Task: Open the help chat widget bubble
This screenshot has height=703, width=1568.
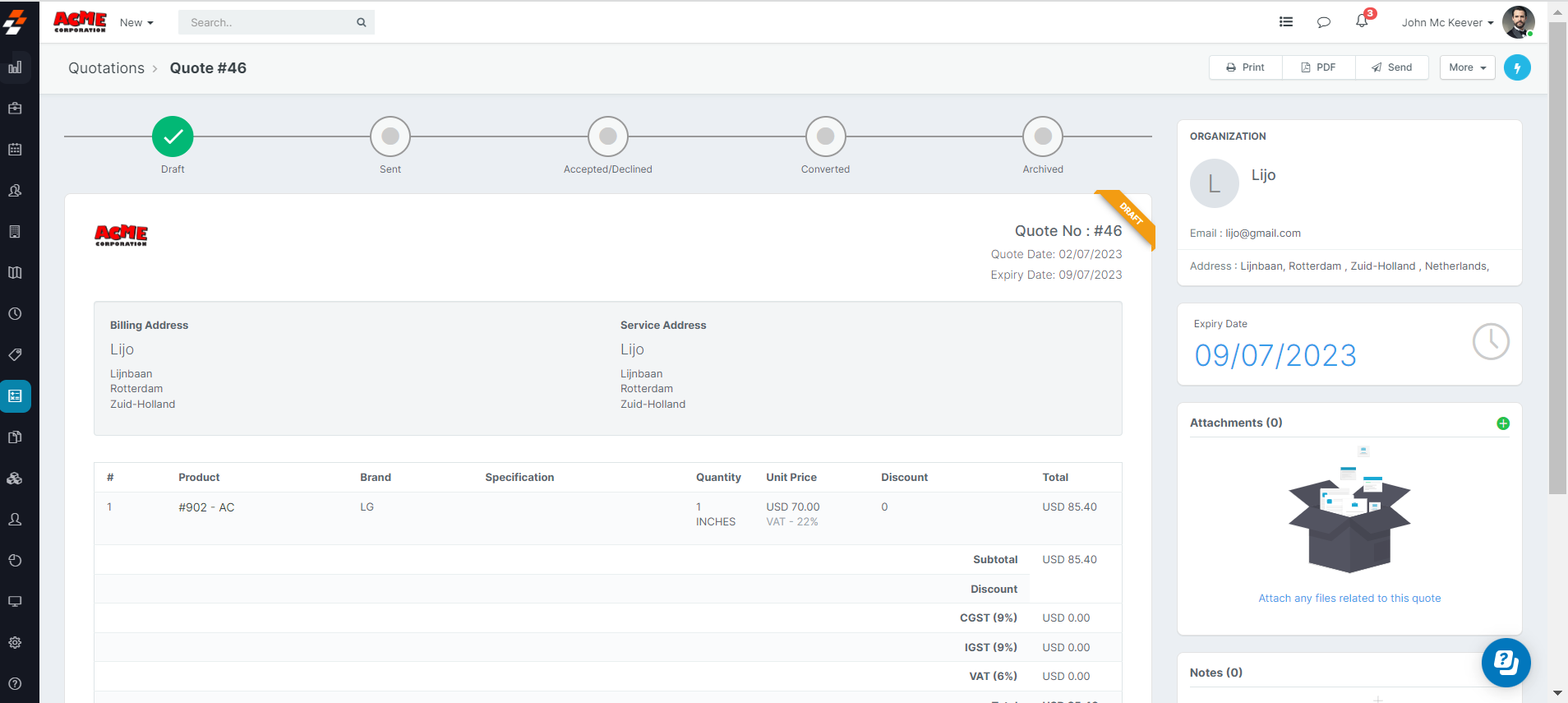Action: [x=1506, y=662]
